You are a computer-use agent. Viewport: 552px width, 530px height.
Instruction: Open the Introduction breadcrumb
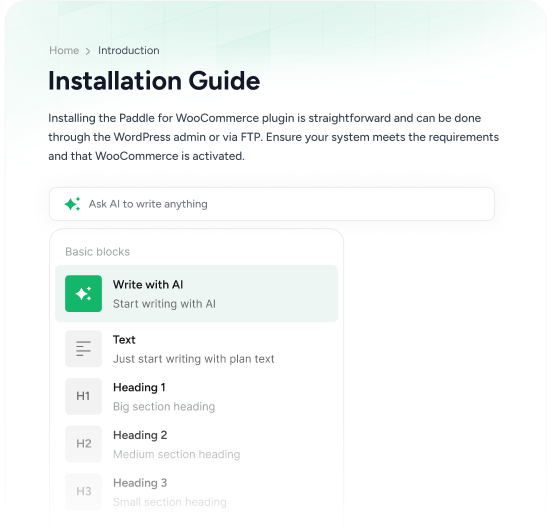click(128, 50)
